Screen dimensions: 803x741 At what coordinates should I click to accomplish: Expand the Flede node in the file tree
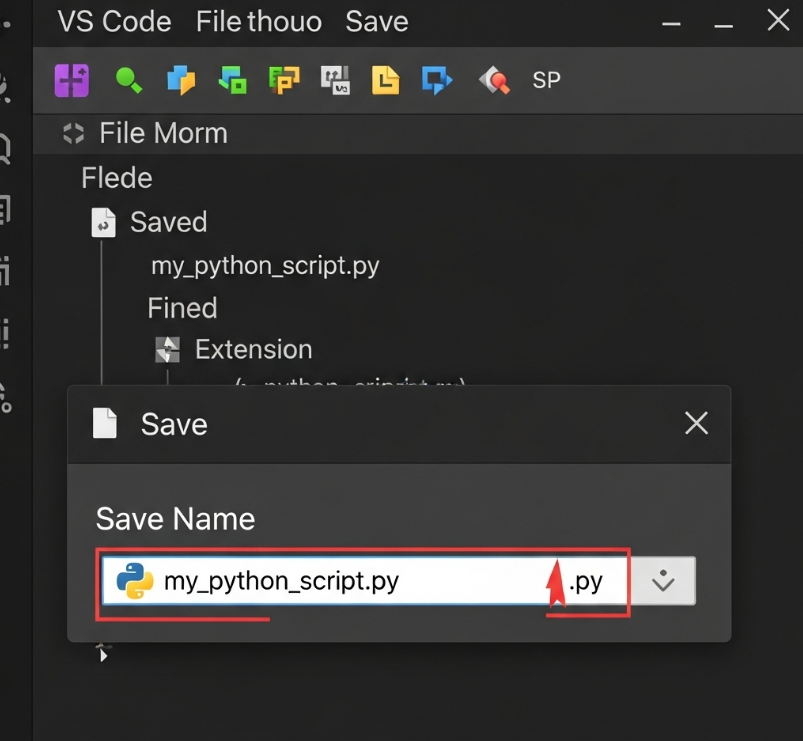click(116, 177)
